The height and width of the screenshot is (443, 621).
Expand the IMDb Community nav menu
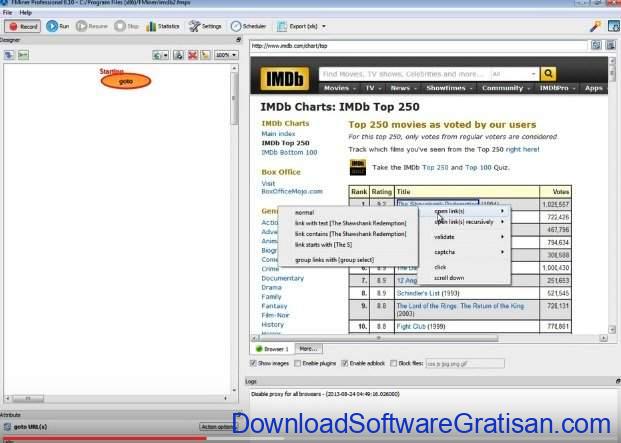[506, 88]
